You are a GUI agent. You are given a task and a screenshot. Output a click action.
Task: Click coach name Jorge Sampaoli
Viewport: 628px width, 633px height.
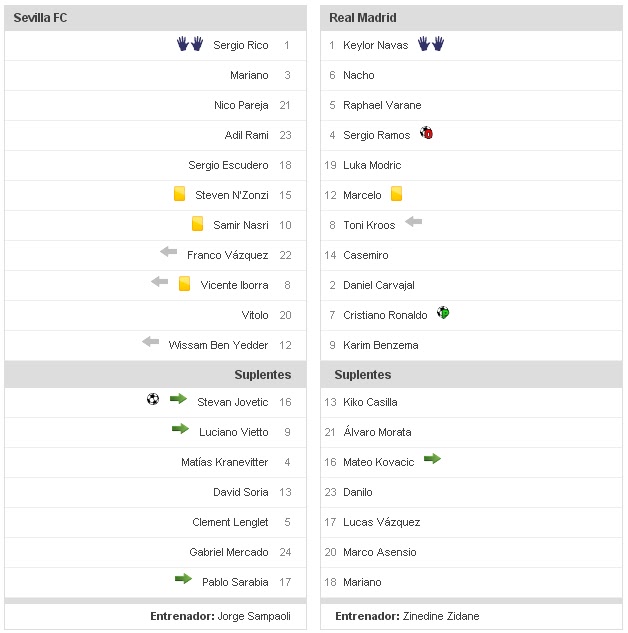(x=256, y=617)
